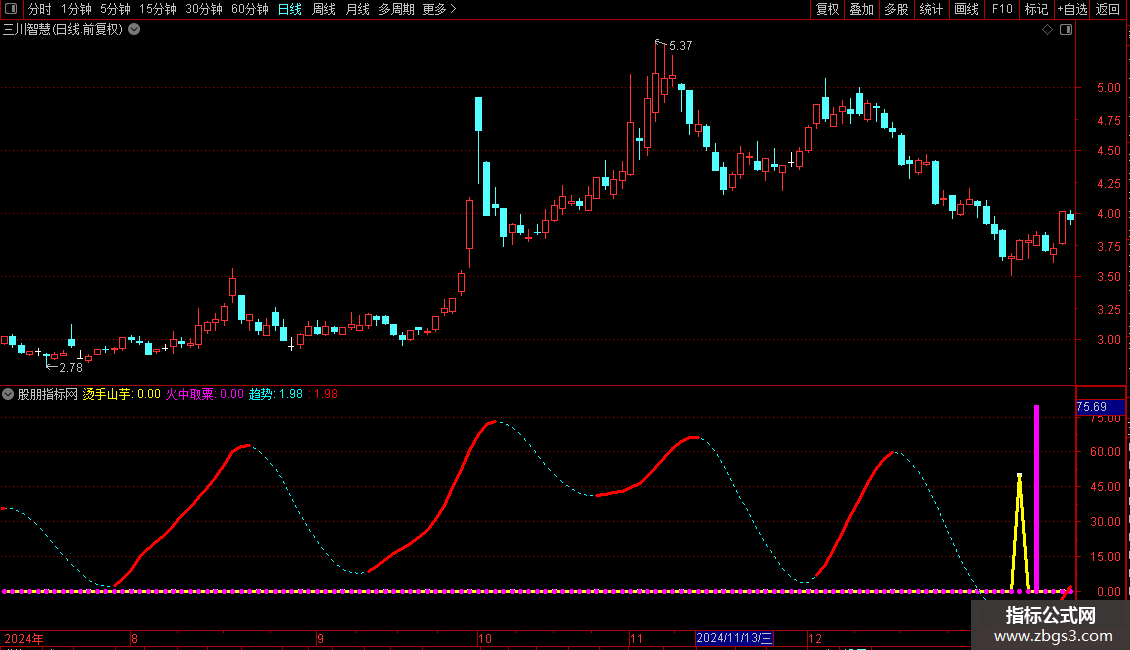Open the 多周期 multi-period view
This screenshot has height=650, width=1130.
click(x=396, y=9)
